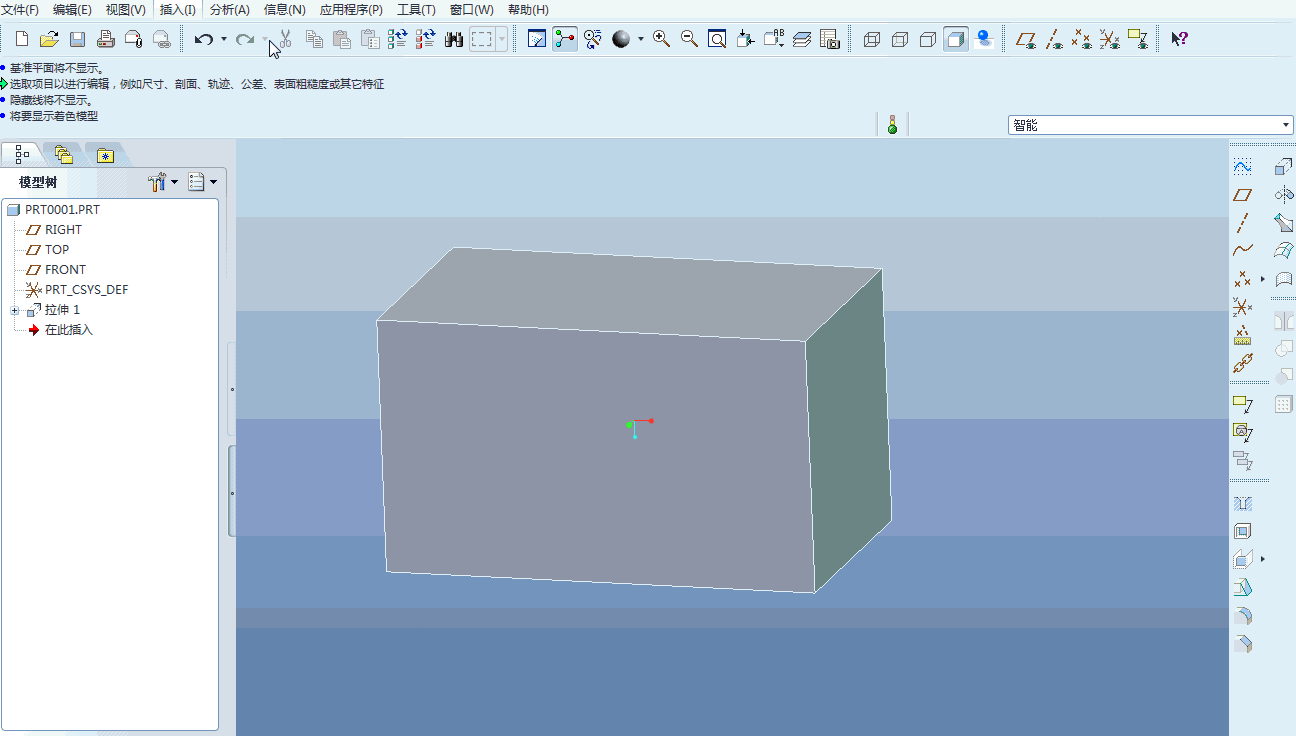Regenerate the model
Image resolution: width=1296 pixels, height=736 pixels.
coord(397,39)
